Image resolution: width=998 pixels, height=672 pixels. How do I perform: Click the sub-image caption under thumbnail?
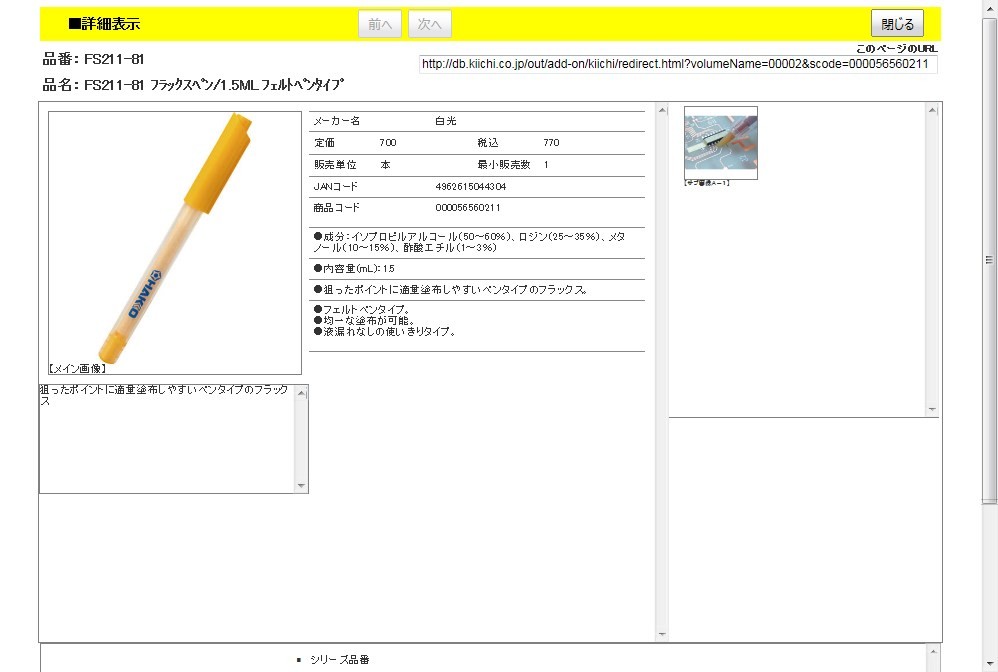click(x=706, y=183)
